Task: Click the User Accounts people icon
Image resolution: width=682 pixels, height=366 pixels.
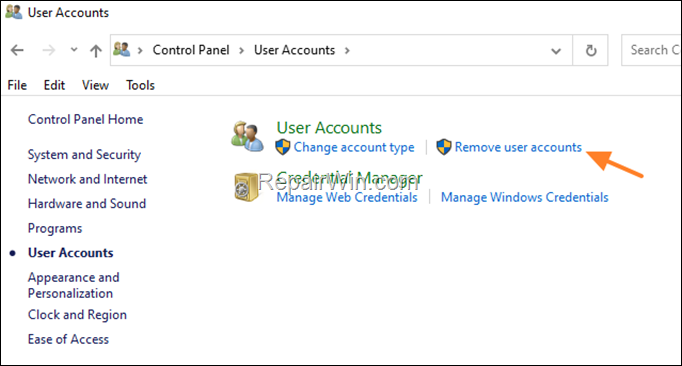Action: pyautogui.click(x=247, y=137)
